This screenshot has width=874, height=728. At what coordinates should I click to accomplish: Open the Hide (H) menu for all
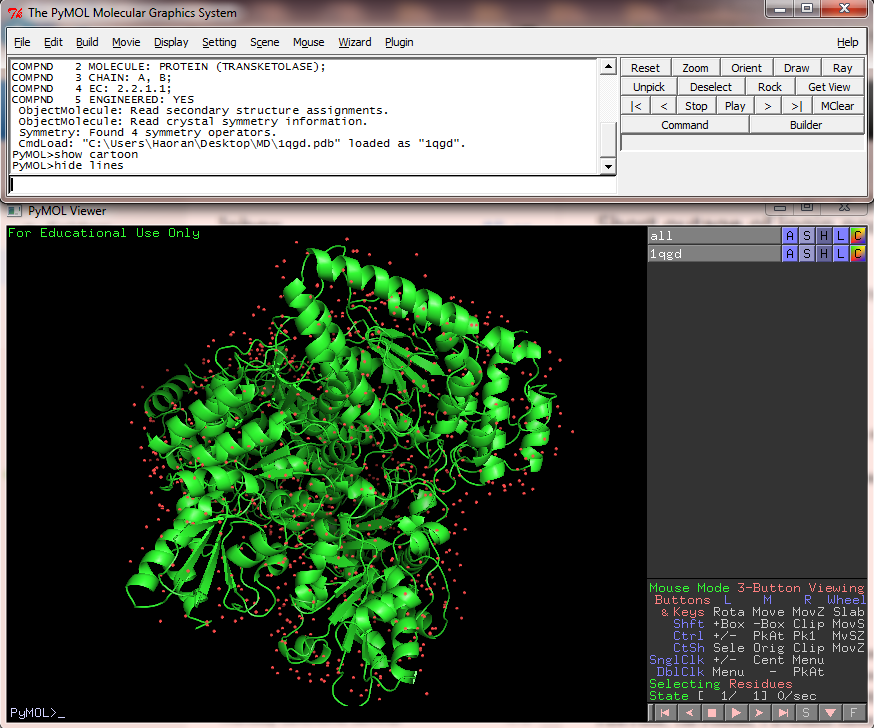(824, 236)
